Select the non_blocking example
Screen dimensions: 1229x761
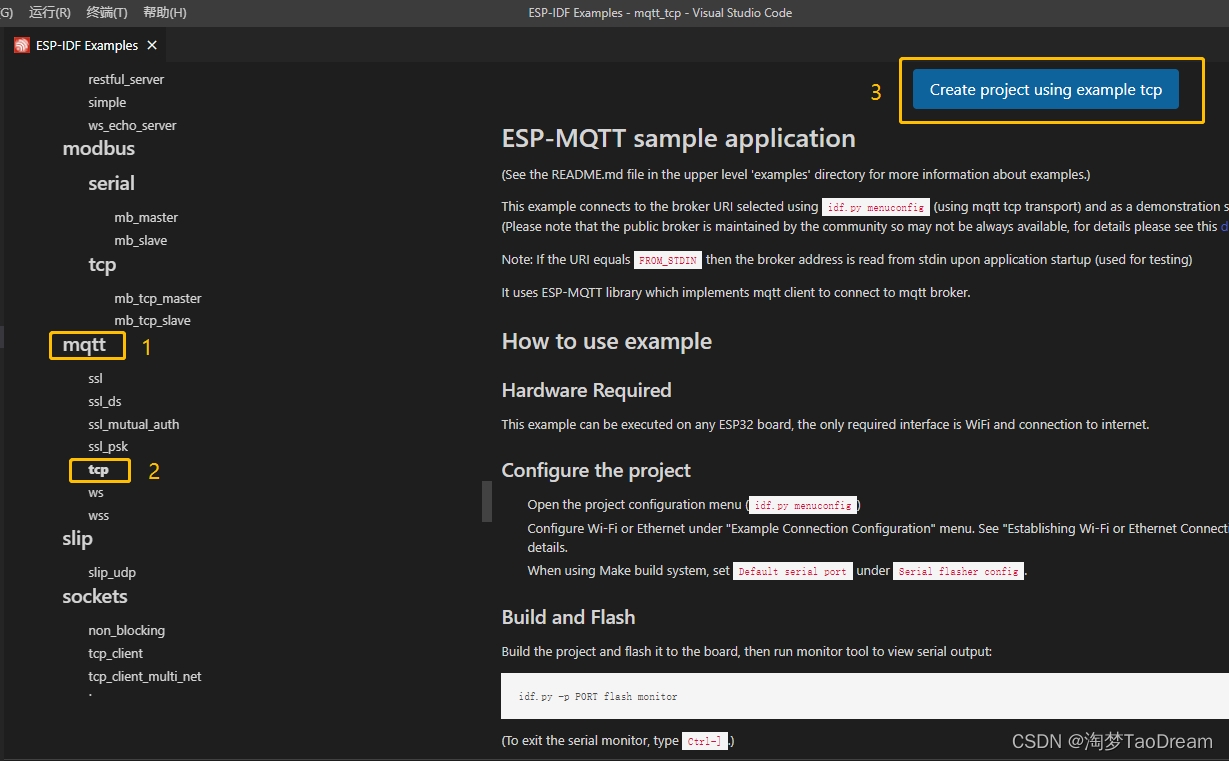[127, 630]
